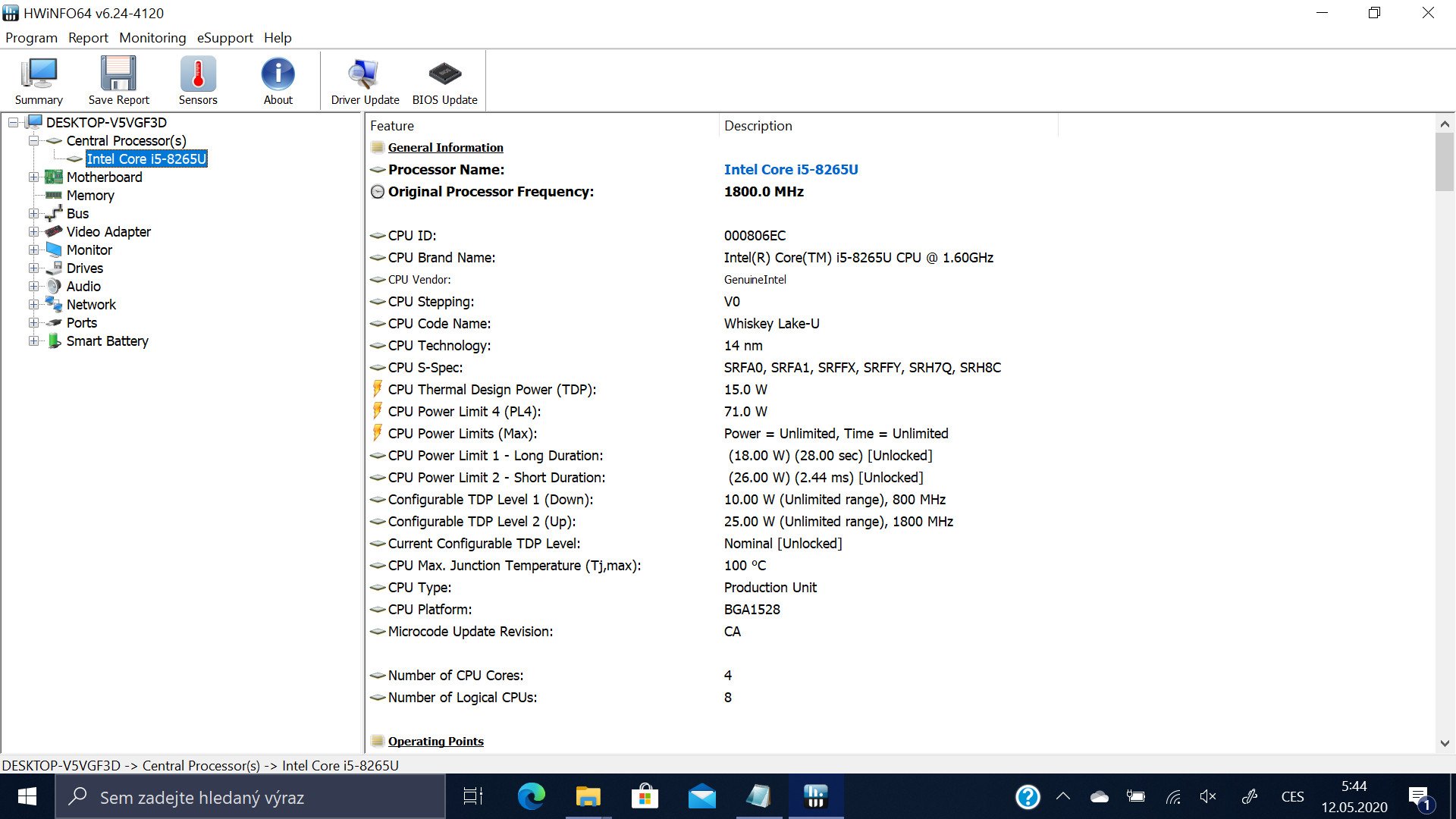
Task: Open the help question mark tray icon
Action: click(x=1028, y=796)
